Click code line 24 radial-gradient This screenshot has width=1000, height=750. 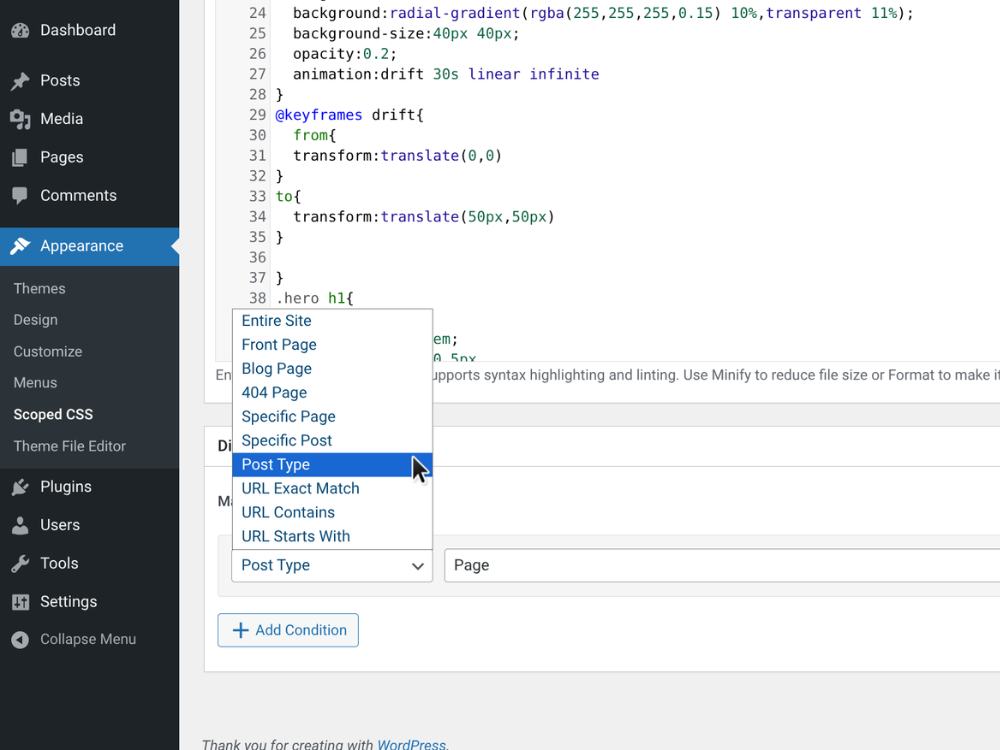coord(603,13)
